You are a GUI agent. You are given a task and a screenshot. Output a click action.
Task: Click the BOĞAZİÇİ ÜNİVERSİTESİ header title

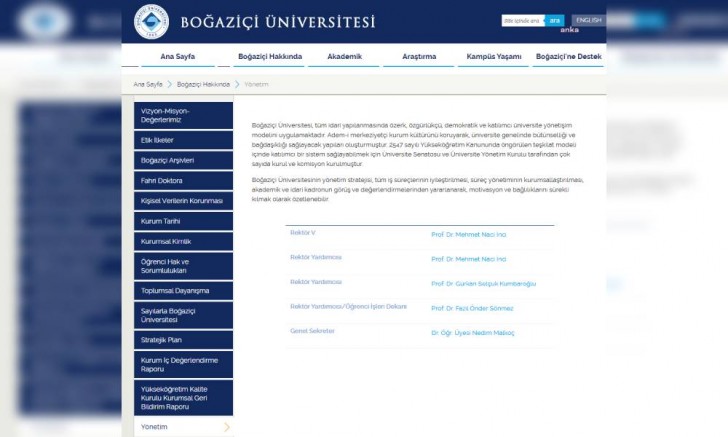coord(278,22)
